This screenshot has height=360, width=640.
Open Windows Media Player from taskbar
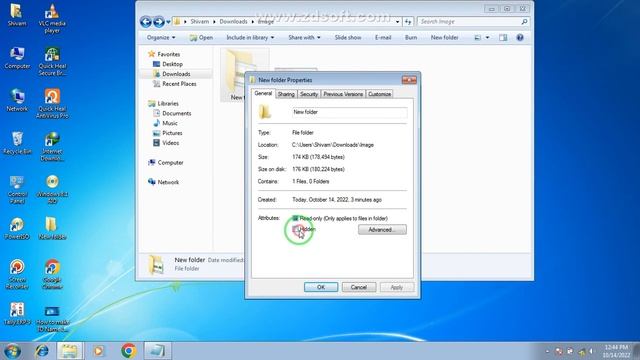click(x=98, y=351)
